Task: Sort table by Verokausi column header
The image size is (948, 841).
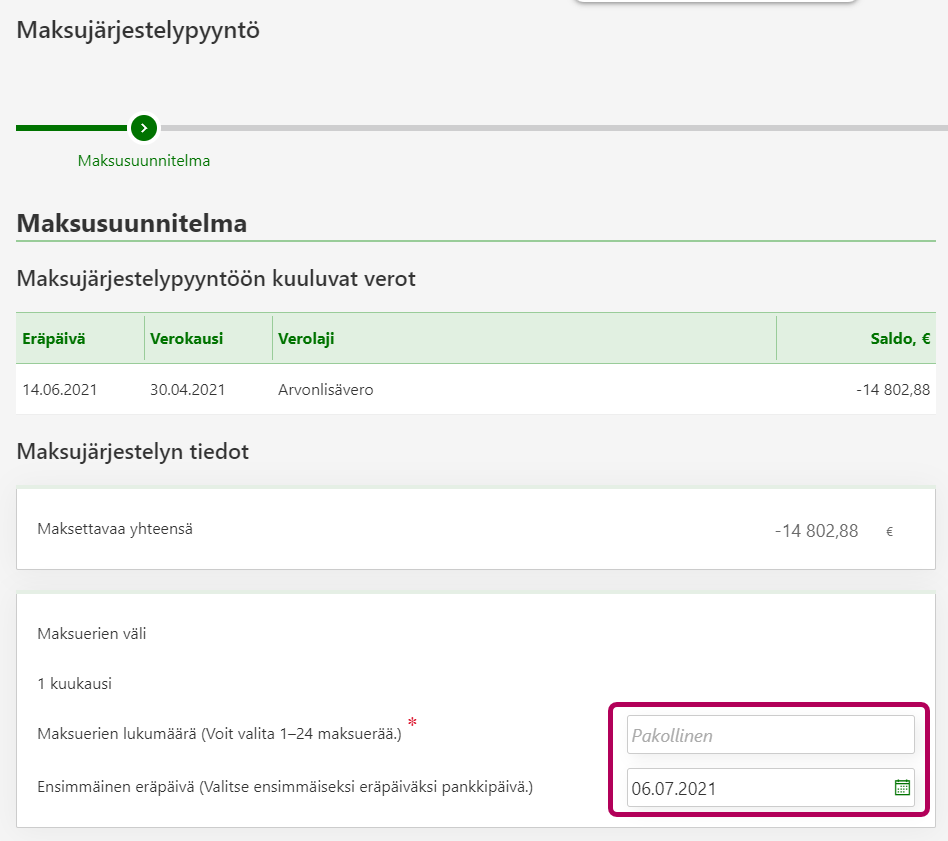Action: pos(186,339)
